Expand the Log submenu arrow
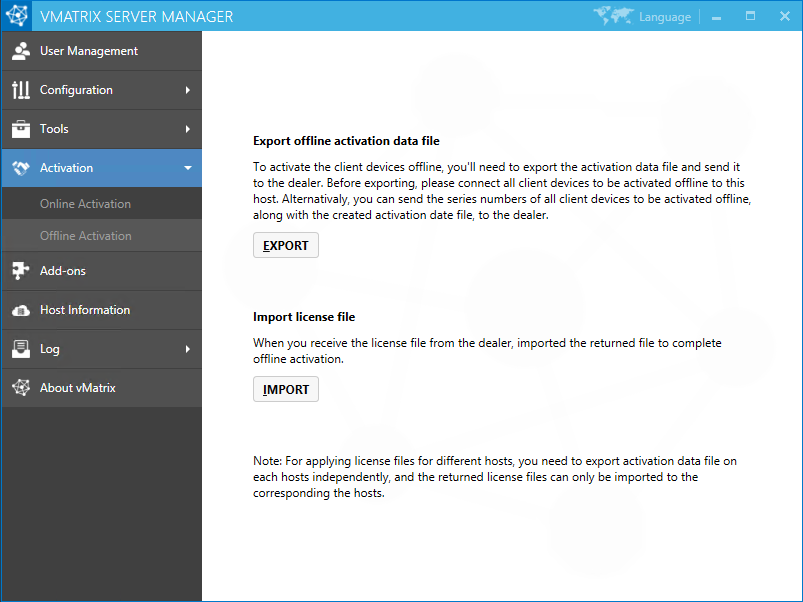 [188, 349]
